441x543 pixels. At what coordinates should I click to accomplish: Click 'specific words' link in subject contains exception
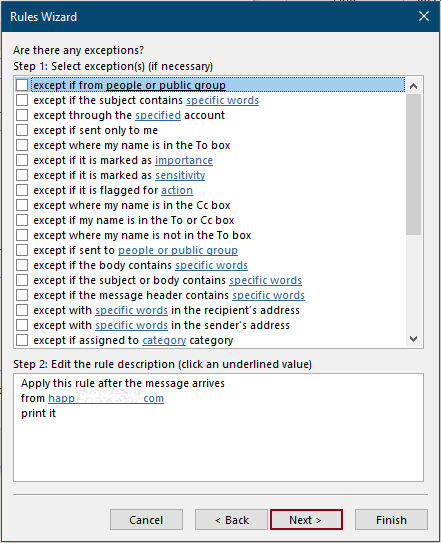coord(222,100)
